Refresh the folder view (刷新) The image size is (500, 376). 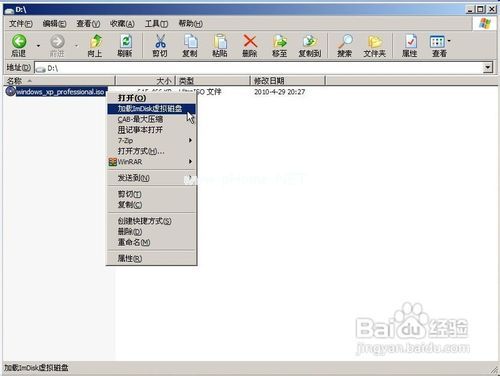(125, 42)
